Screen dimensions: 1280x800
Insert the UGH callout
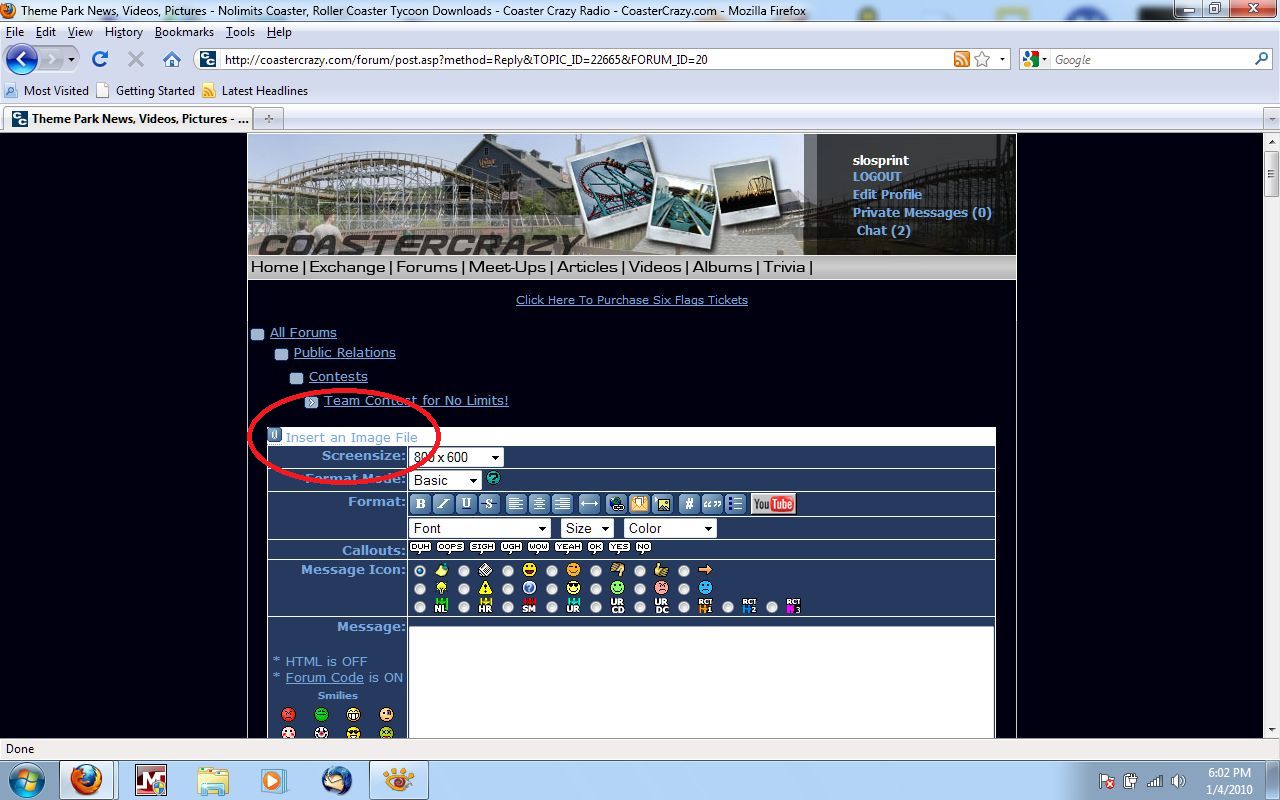point(511,547)
